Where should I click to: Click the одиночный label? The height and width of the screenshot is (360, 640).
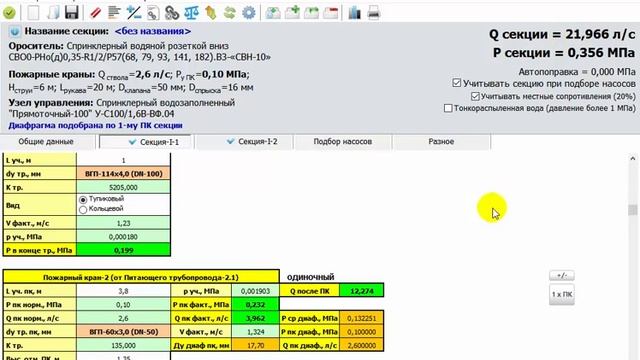tap(311, 277)
